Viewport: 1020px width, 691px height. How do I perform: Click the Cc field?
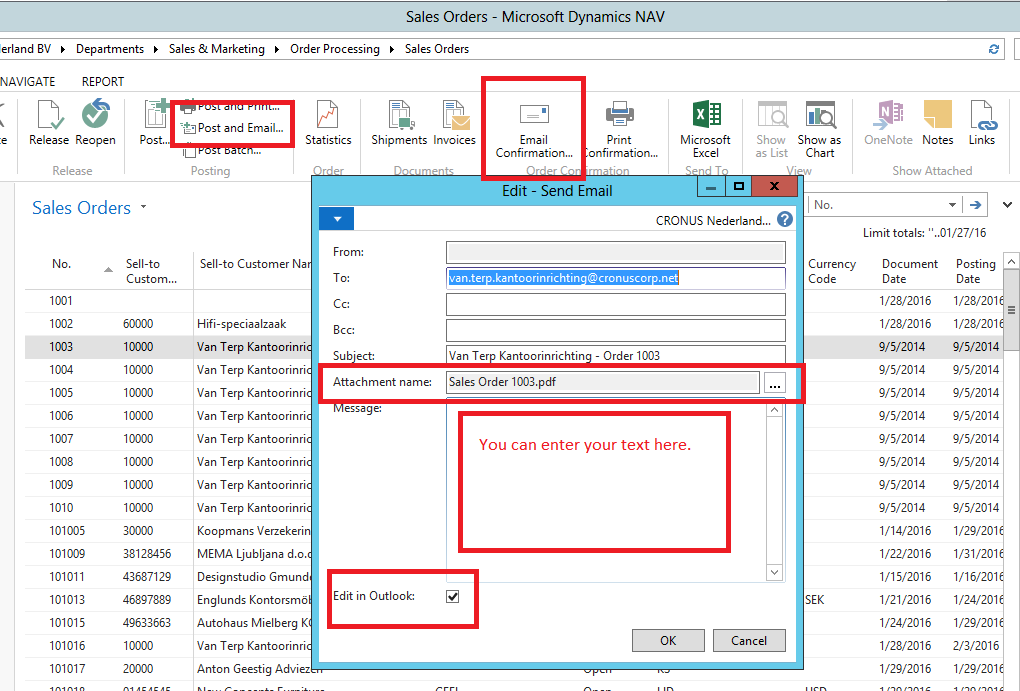(x=615, y=305)
